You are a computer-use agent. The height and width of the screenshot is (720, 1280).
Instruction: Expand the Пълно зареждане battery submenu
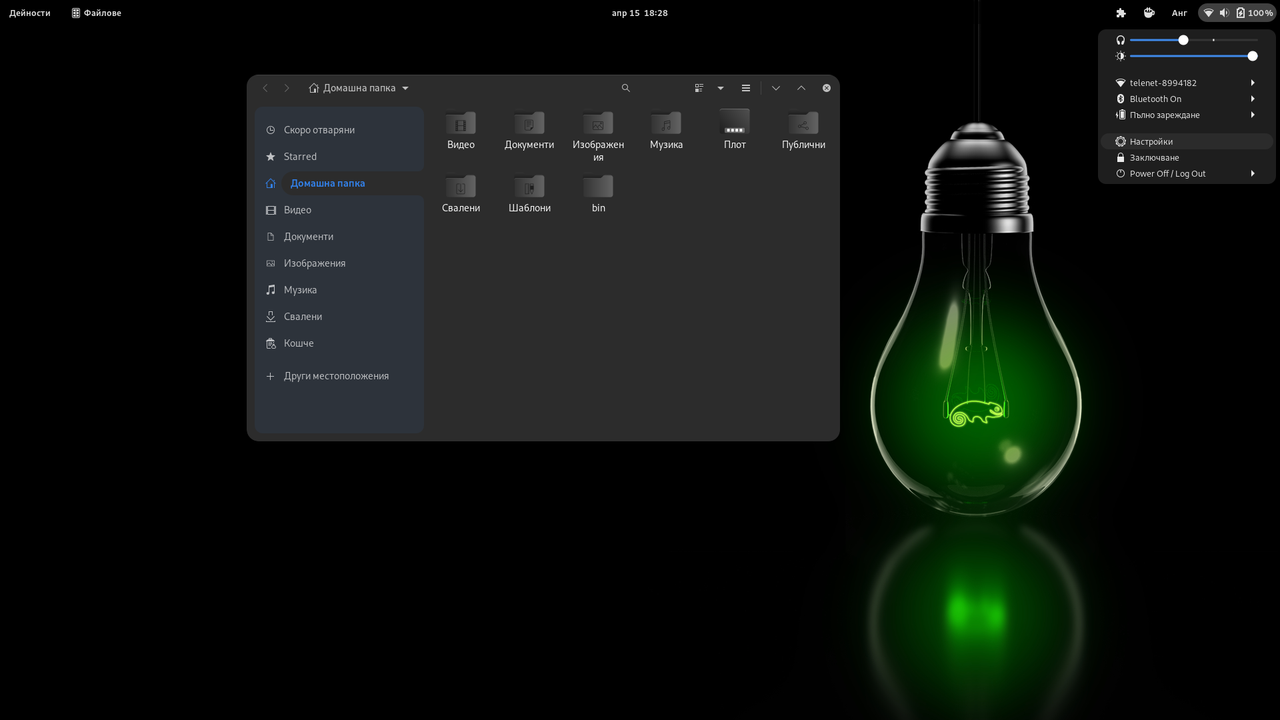(x=1186, y=115)
